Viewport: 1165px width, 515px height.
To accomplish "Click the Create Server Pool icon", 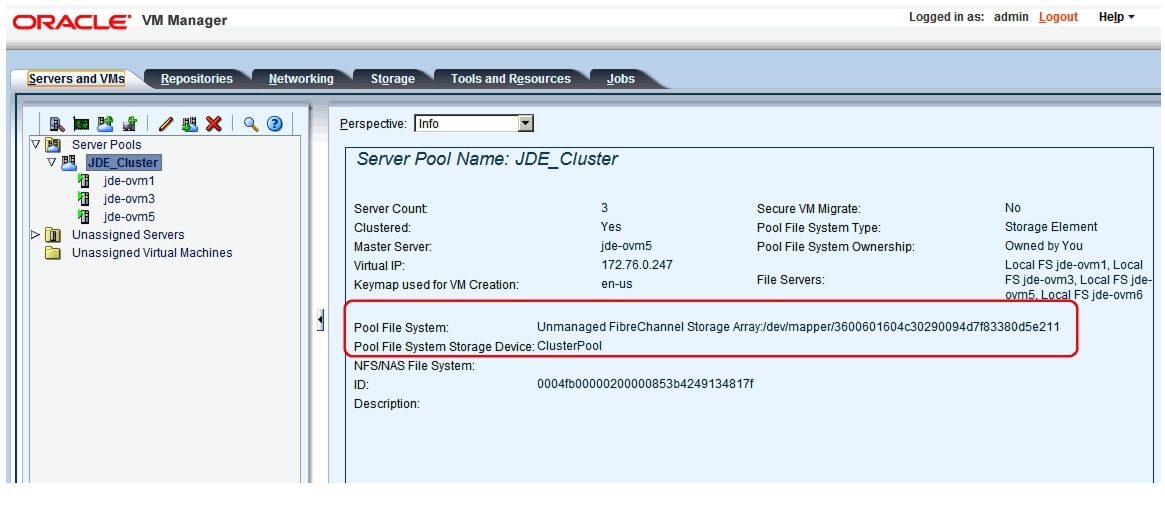I will (106, 124).
